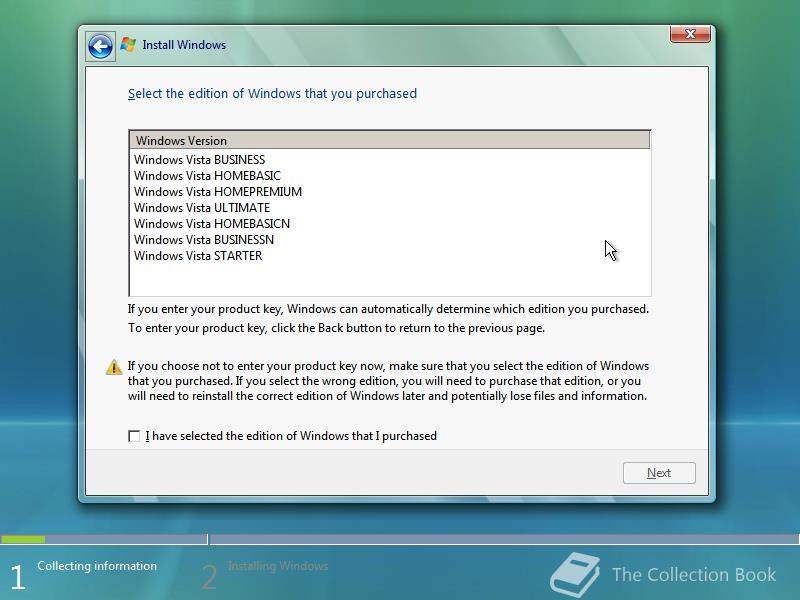
Task: Click the 'Install Windows' title text
Action: 184,45
